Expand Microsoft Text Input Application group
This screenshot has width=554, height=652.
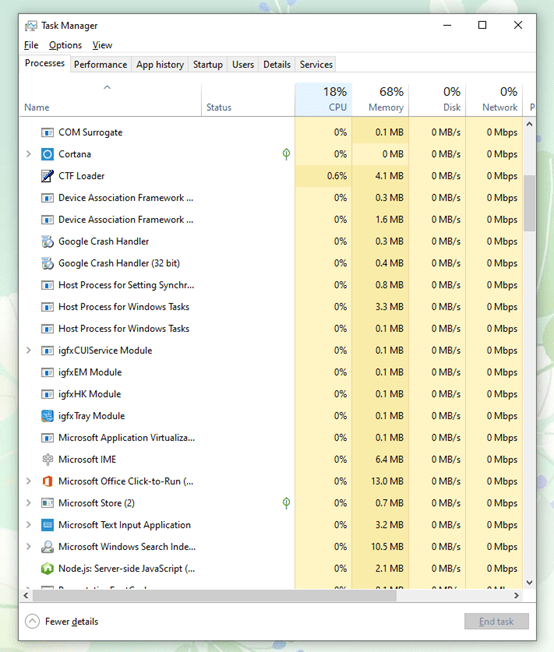pos(28,525)
